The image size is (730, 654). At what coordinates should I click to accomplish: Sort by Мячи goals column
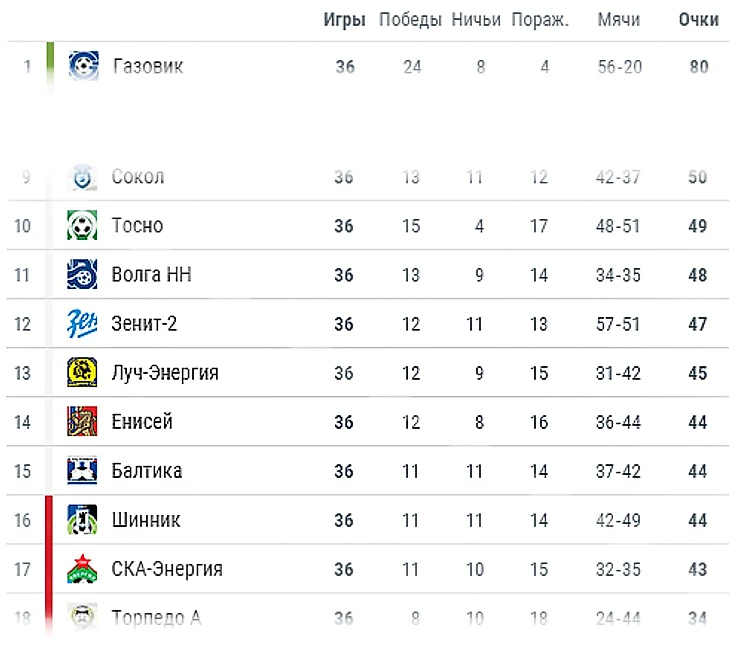pyautogui.click(x=618, y=20)
